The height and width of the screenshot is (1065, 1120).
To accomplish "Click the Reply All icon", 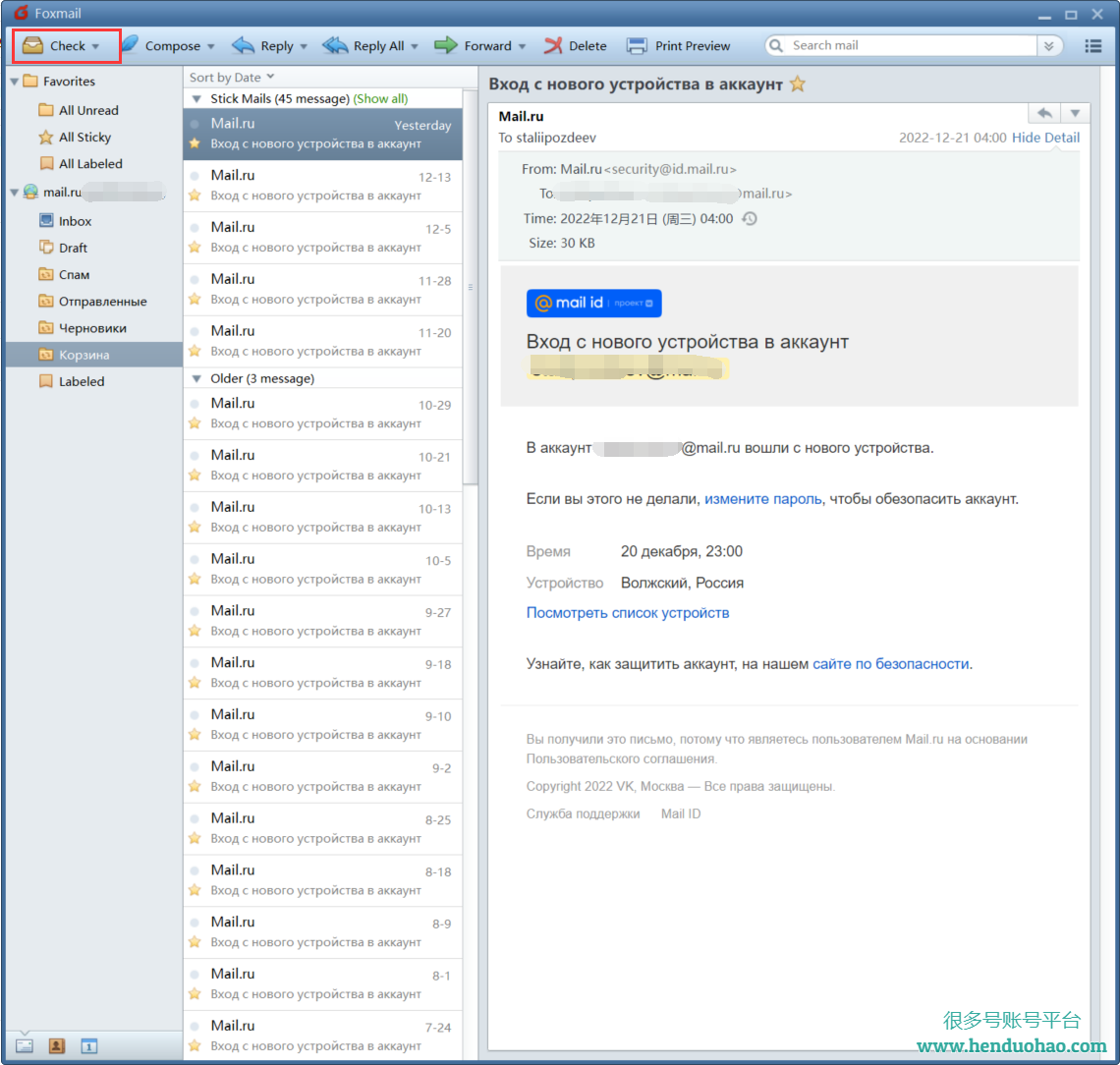I will coord(335,46).
